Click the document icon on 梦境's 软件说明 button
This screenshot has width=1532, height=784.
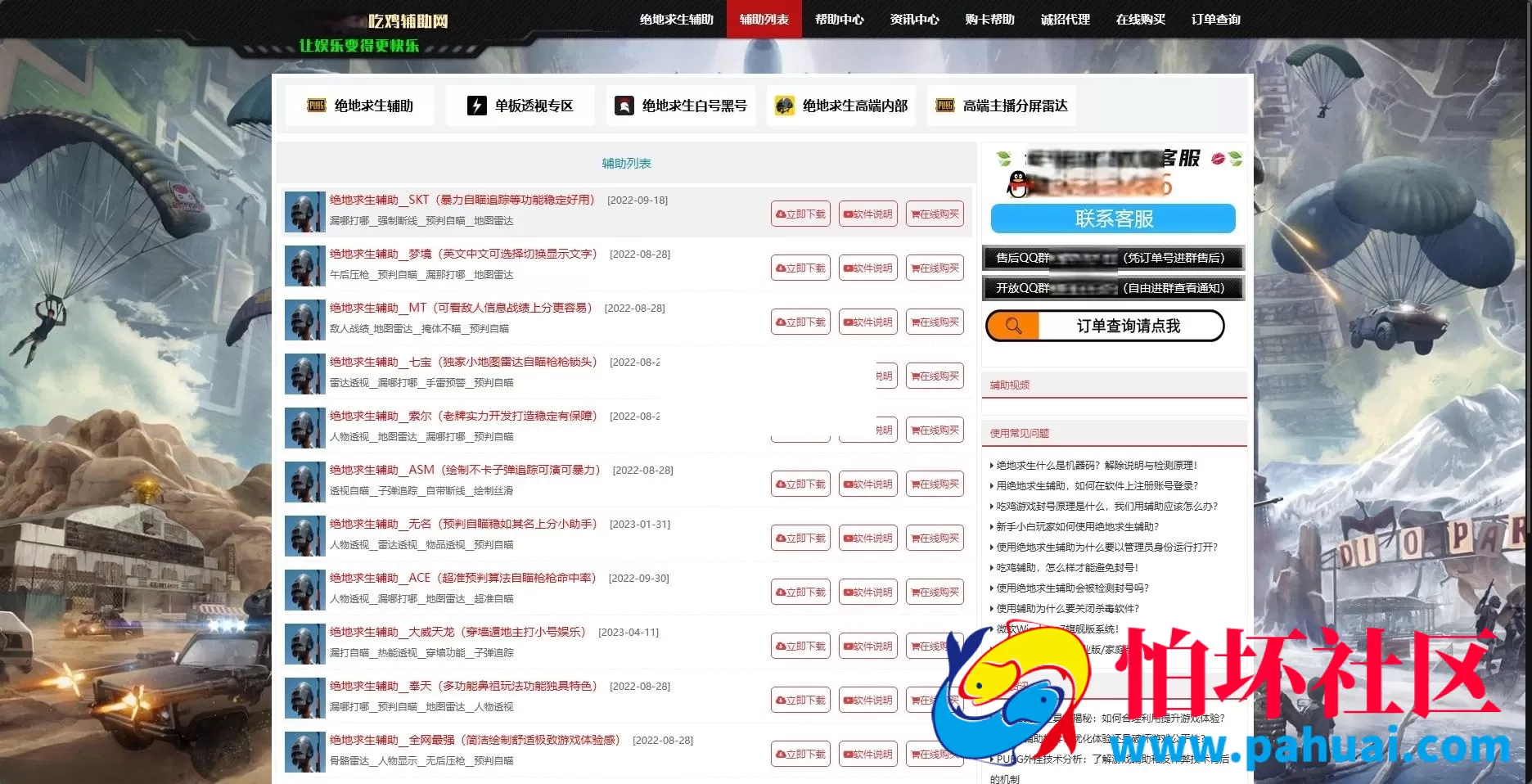pos(849,268)
